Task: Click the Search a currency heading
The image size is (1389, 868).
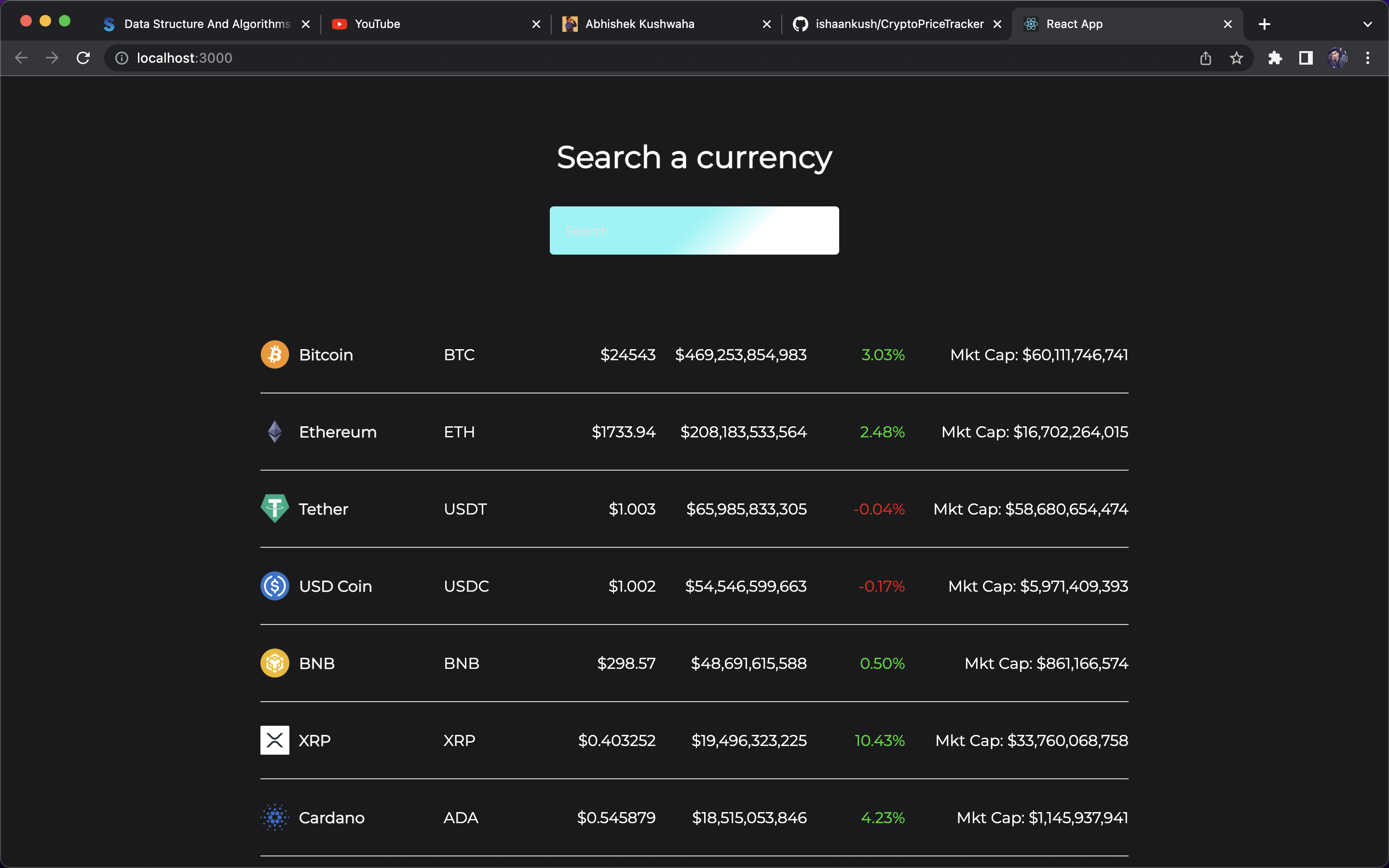Action: pyautogui.click(x=694, y=158)
